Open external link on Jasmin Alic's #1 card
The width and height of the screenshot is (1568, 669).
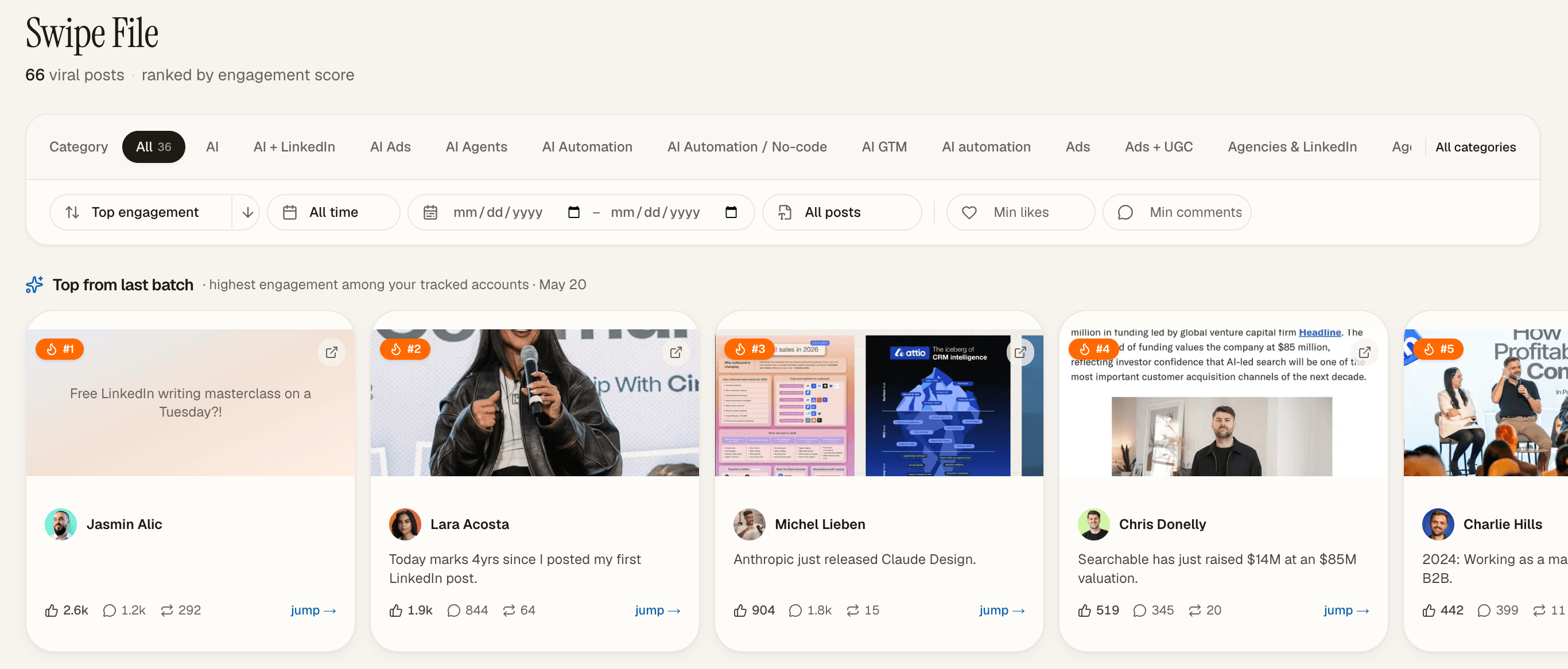[x=332, y=352]
